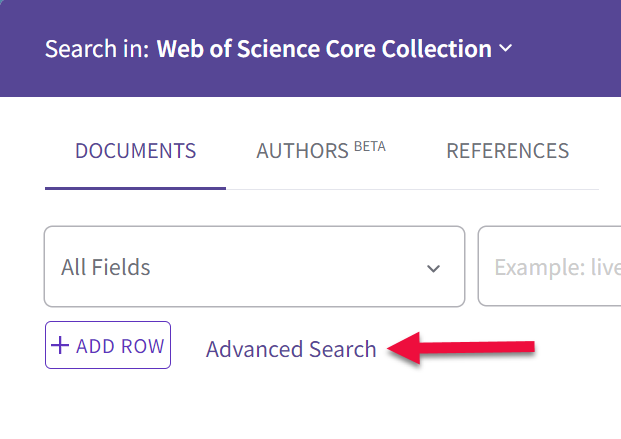Screen dimensions: 621x439
Task: Expand the All Fields dropdown
Action: point(254,266)
